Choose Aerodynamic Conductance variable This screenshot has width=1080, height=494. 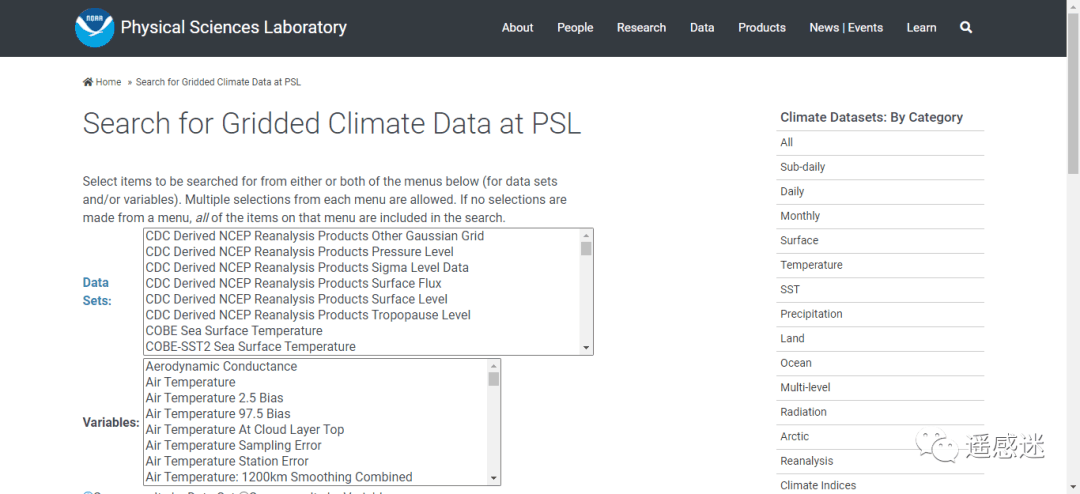(221, 366)
